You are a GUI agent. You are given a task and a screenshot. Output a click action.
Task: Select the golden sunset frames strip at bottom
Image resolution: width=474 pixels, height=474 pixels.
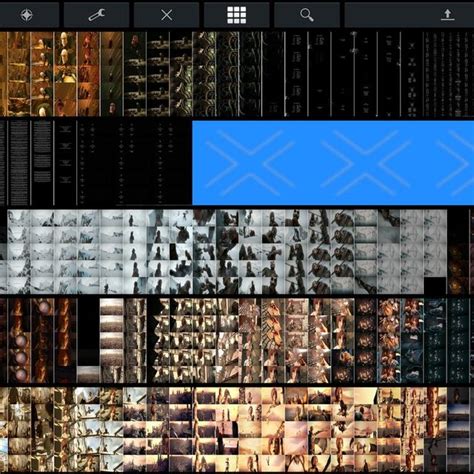pos(237,429)
